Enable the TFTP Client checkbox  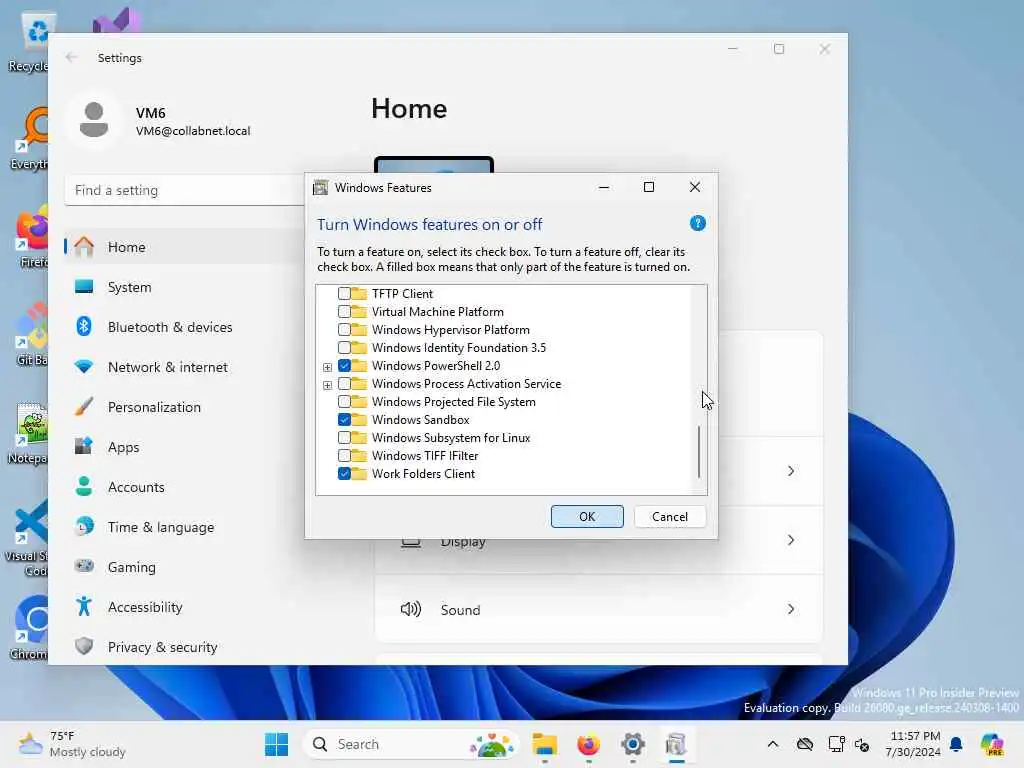point(344,294)
